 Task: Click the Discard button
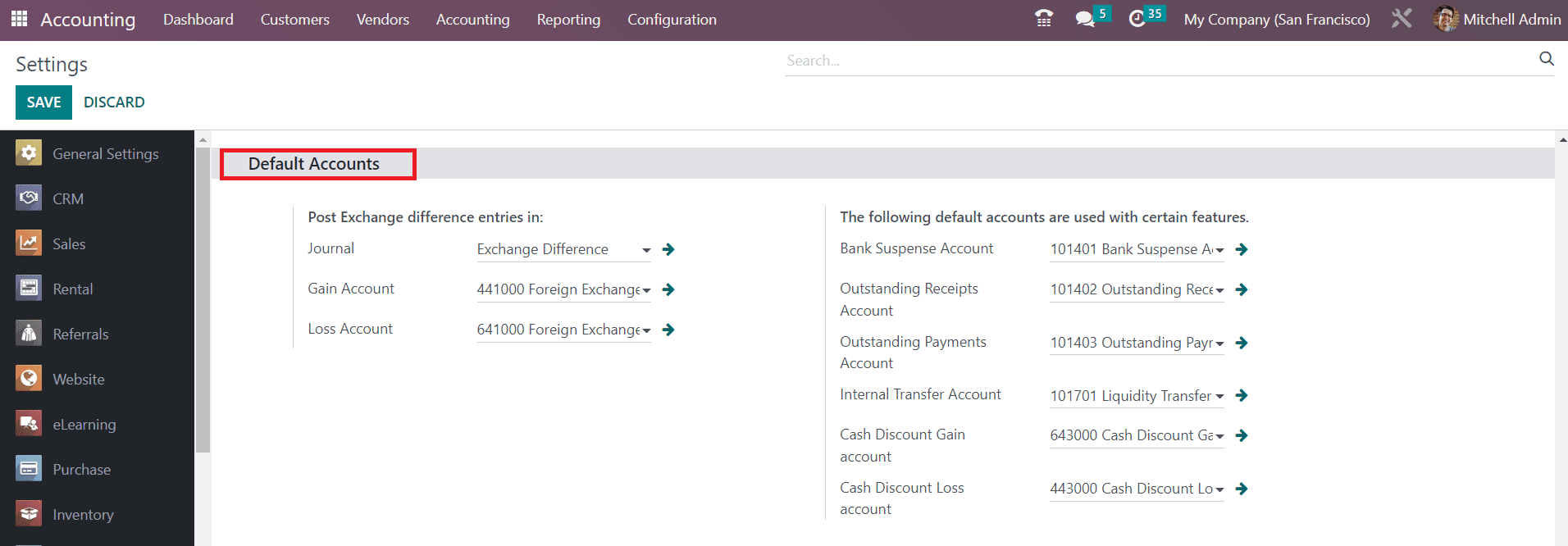(114, 102)
